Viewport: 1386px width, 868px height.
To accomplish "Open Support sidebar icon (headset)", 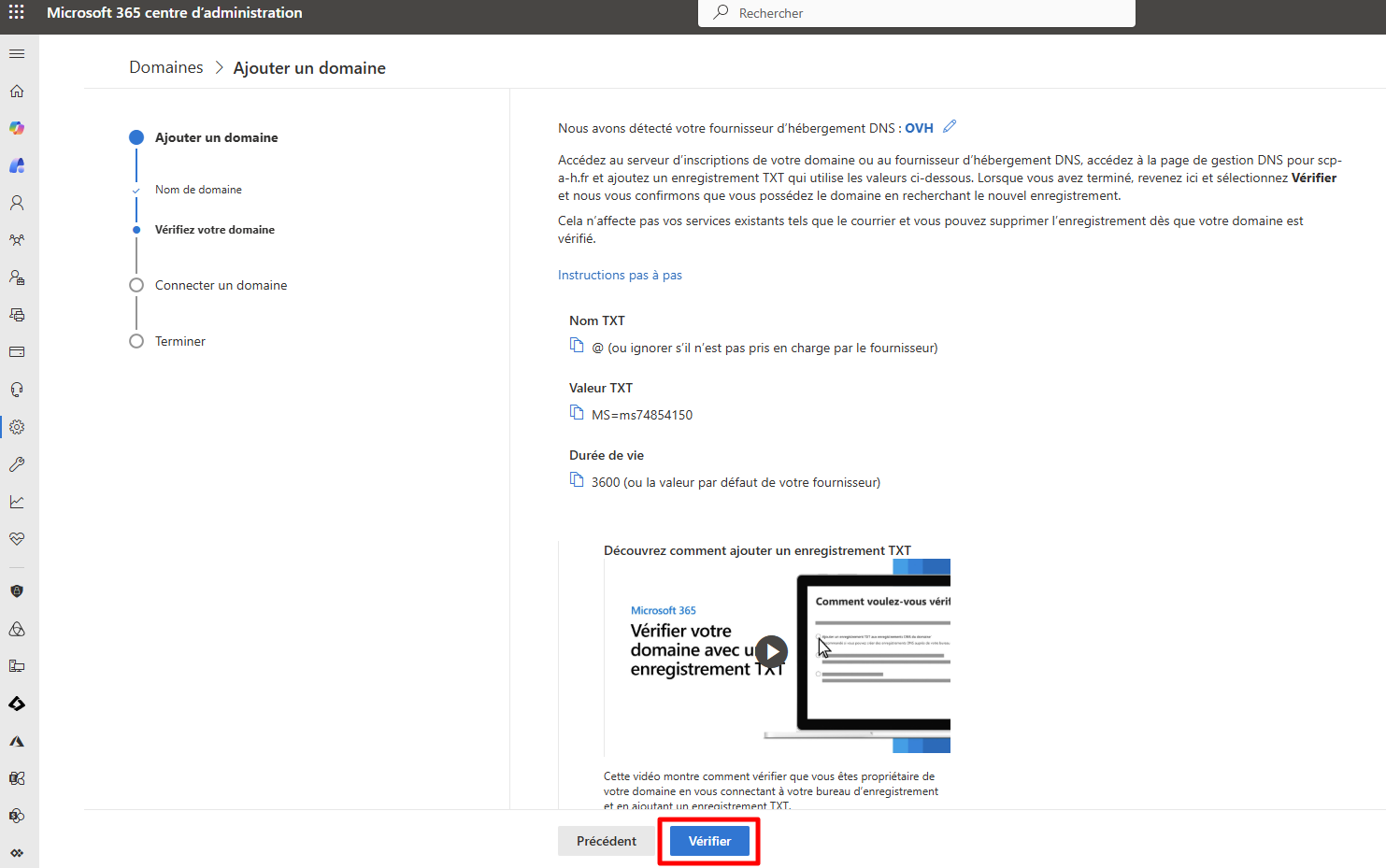I will [17, 390].
